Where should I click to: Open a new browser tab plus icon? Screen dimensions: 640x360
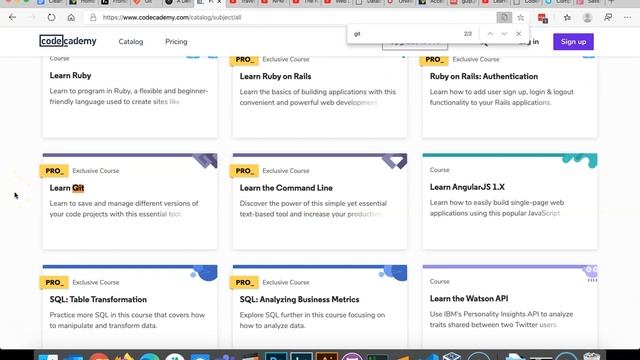(x=611, y=2)
